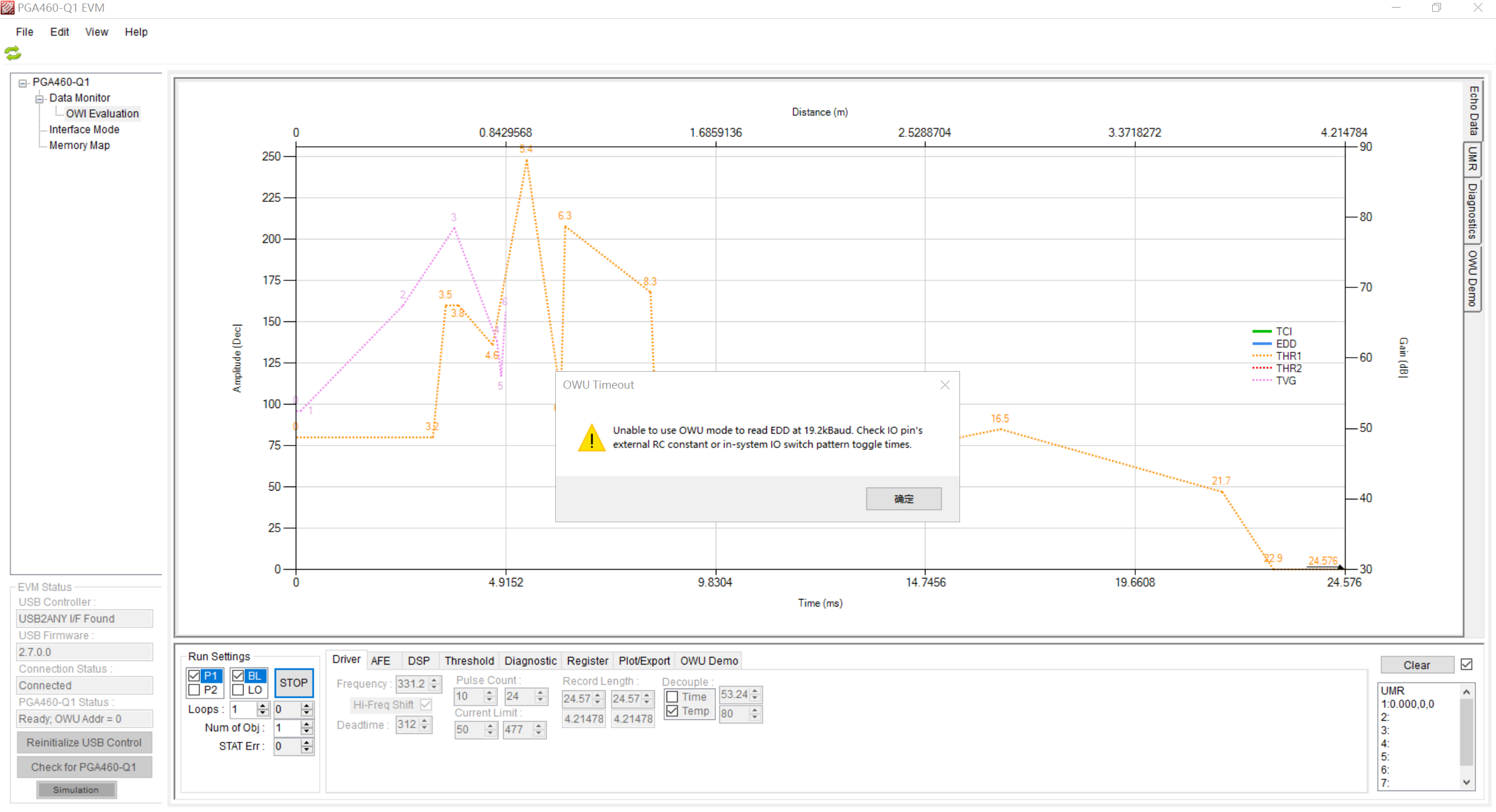
Task: Check the Time decouple checkbox
Action: tap(671, 696)
